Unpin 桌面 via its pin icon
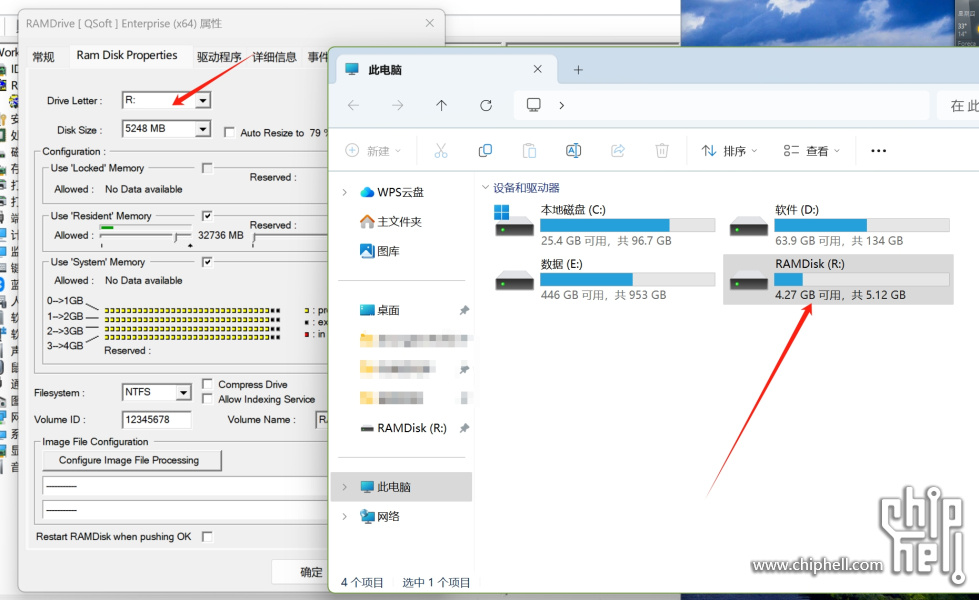The height and width of the screenshot is (600, 979). point(464,310)
